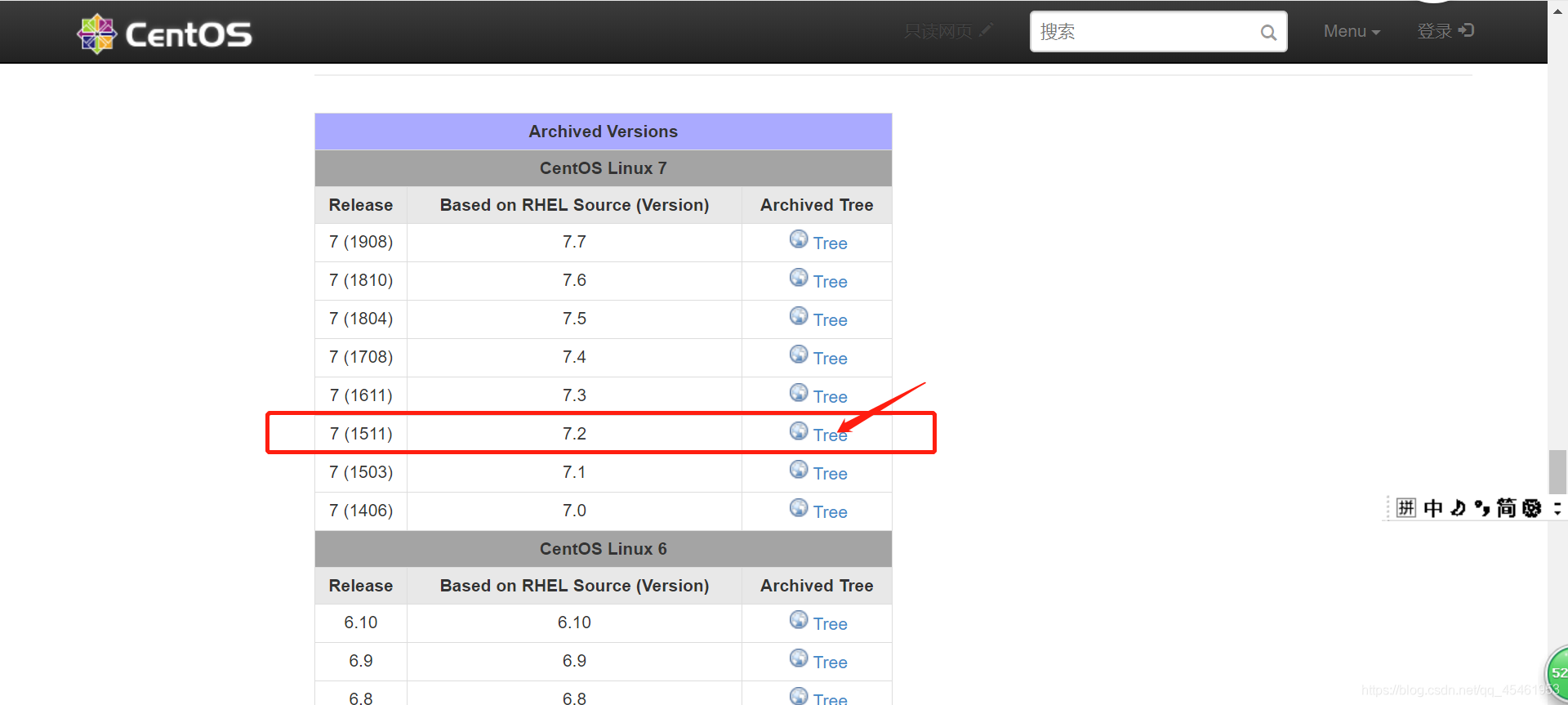Click the globe icon in 7 (1511) row
Screen dimensions: 1568x705
pos(799,431)
